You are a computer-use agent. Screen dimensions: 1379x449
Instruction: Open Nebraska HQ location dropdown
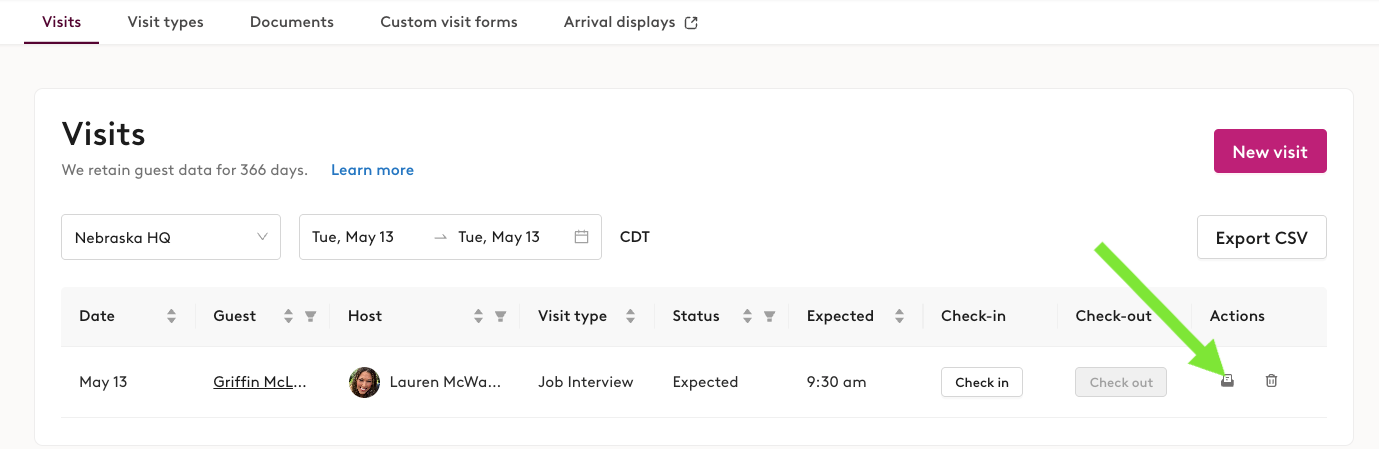(x=170, y=237)
